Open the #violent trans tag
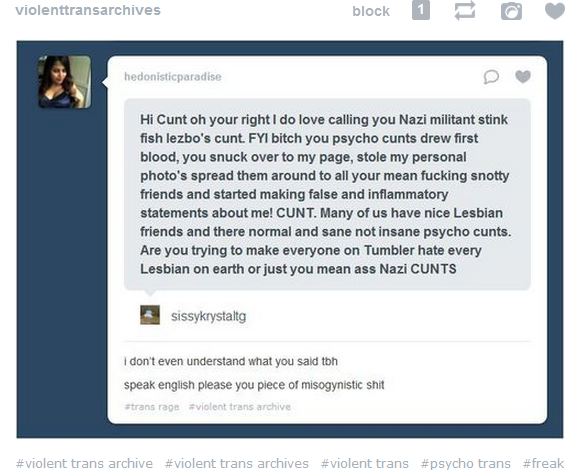 (365, 463)
